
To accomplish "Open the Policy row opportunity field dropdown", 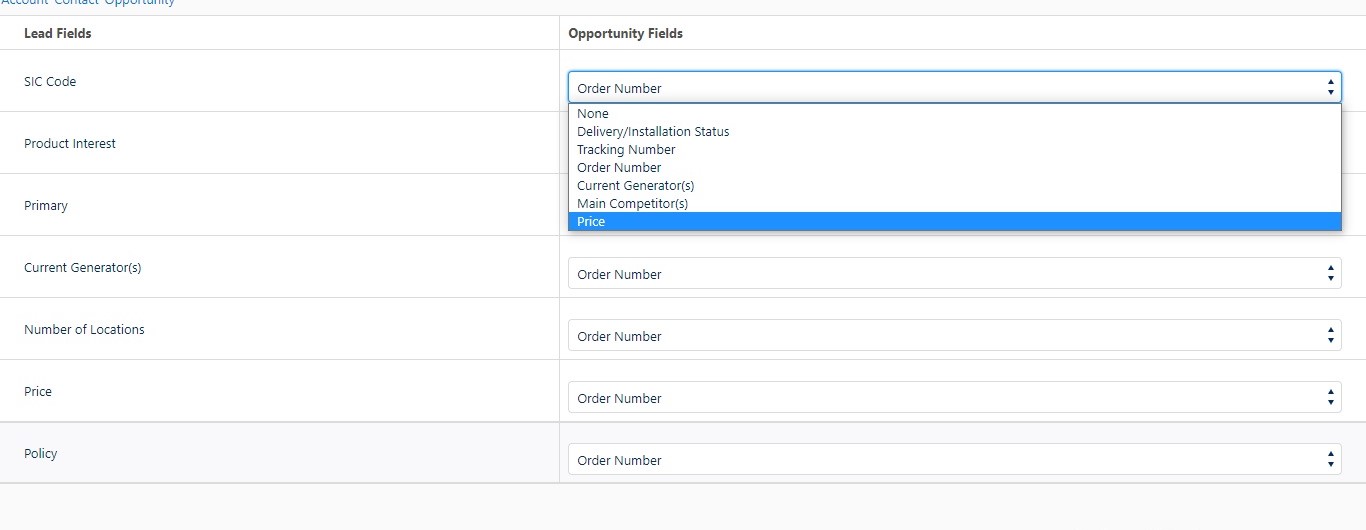I will coord(954,460).
